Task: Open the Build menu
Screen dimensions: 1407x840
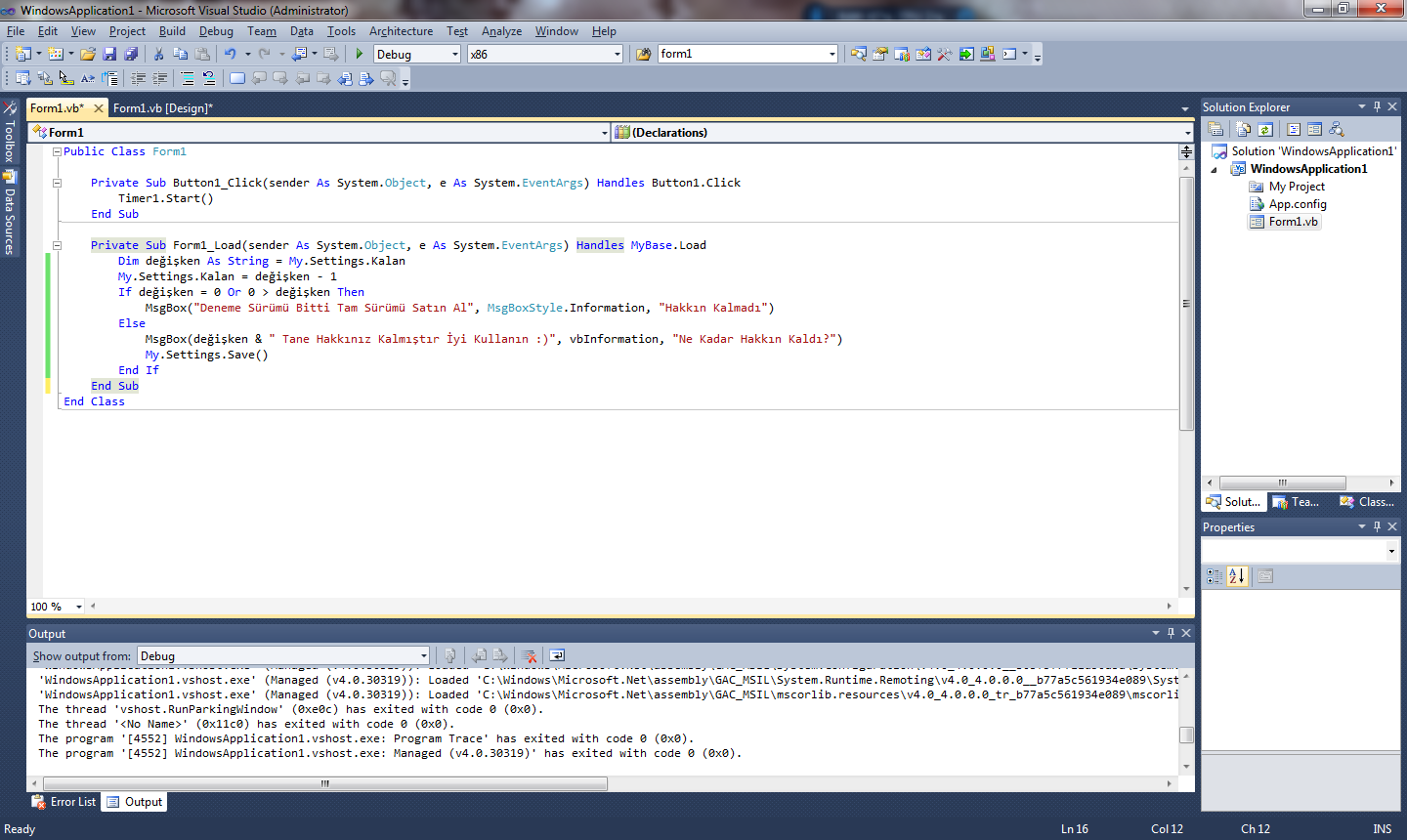Action: (x=172, y=31)
